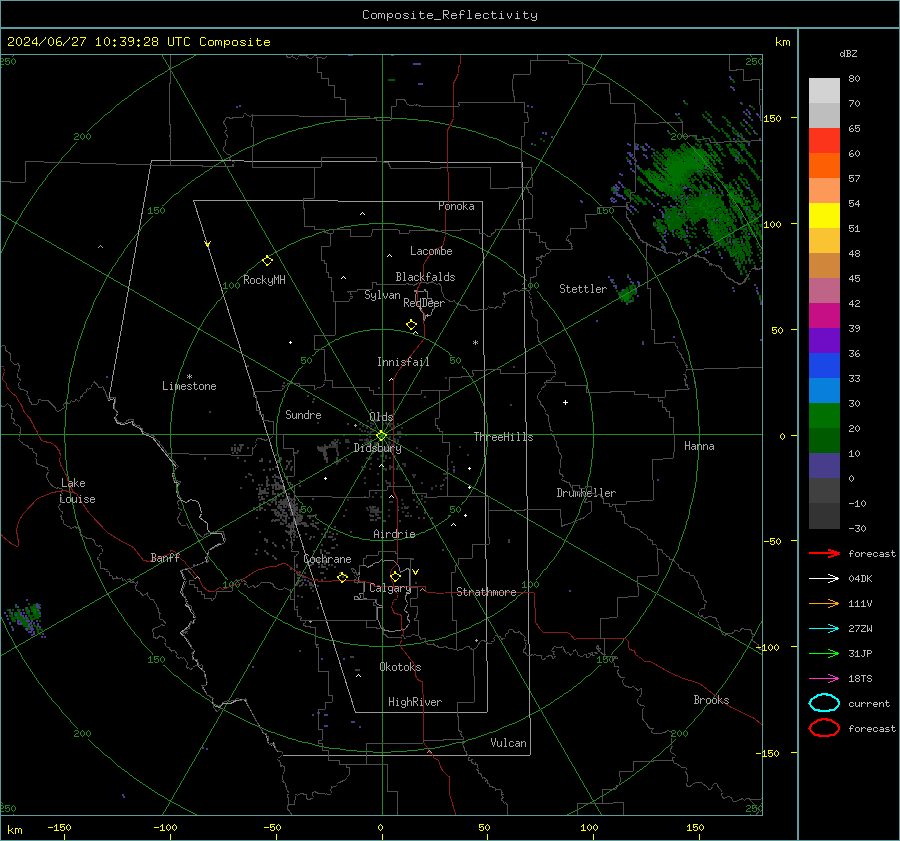Click the cyan 27ZW arrow in legend
Viewport: 900px width, 841px height.
(824, 629)
